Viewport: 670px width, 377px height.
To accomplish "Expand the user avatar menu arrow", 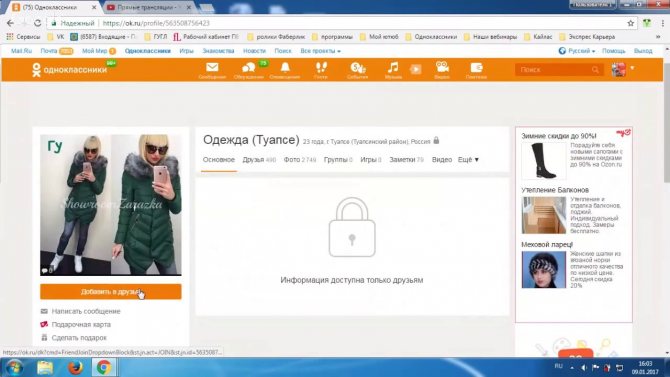I will 632,68.
